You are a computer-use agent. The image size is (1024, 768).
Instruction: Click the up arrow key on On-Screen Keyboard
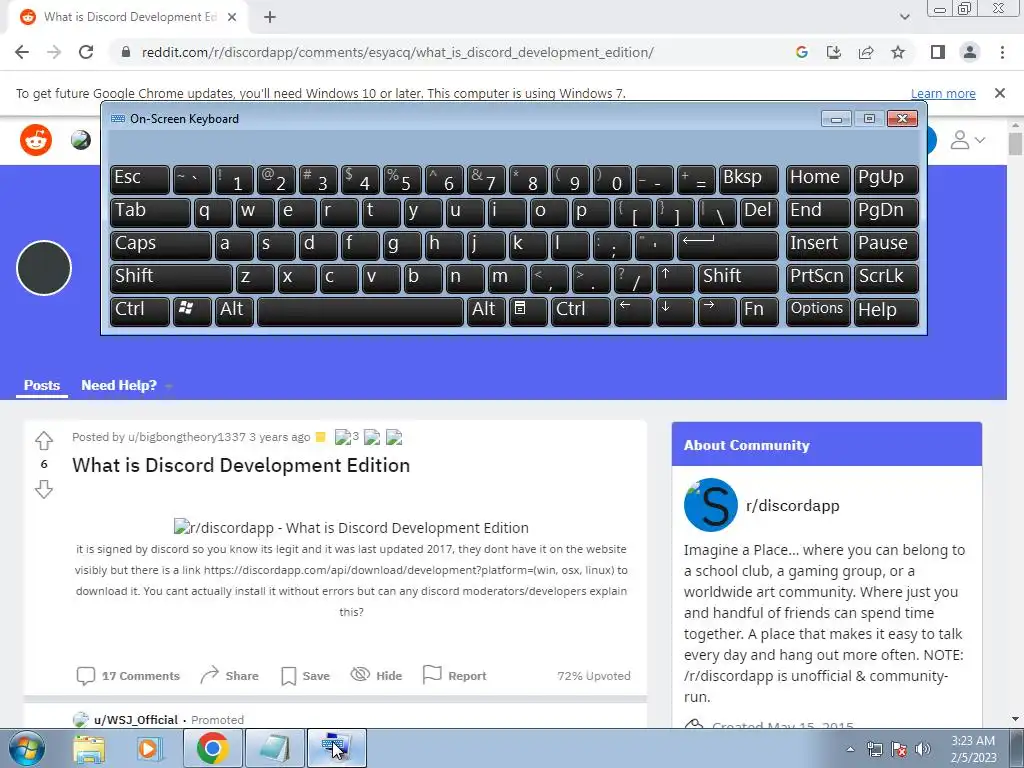675,278
